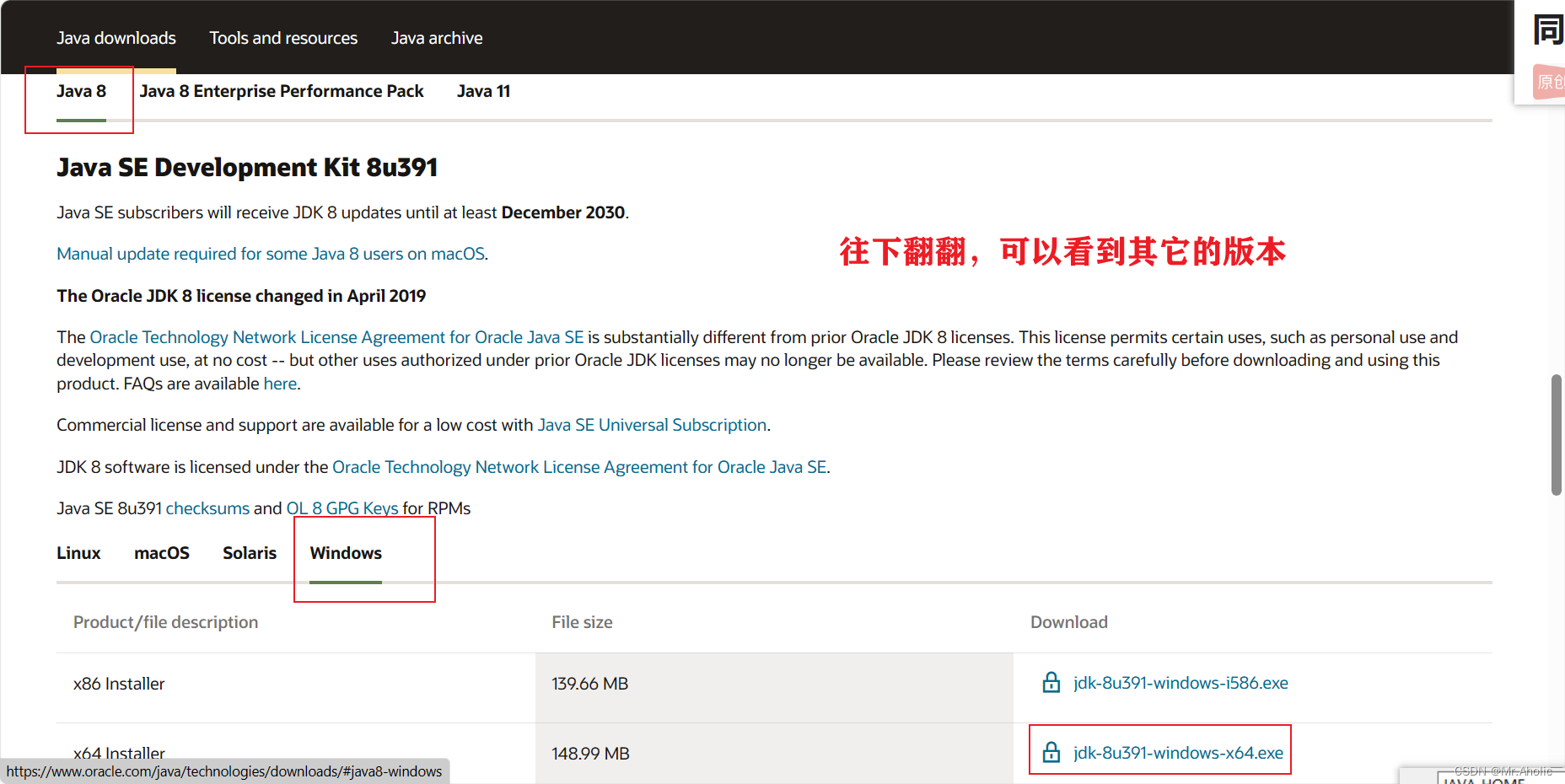Viewport: 1565px width, 784px height.
Task: Open the manual update for macOS users link
Action: tap(270, 253)
